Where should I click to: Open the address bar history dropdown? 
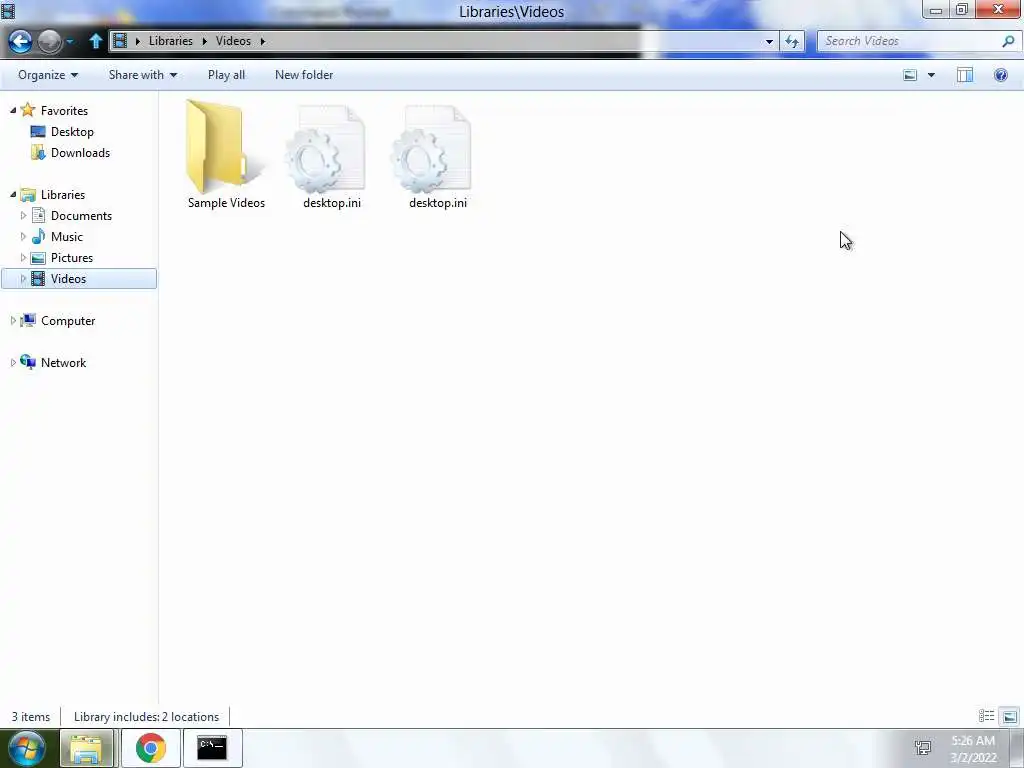[769, 41]
